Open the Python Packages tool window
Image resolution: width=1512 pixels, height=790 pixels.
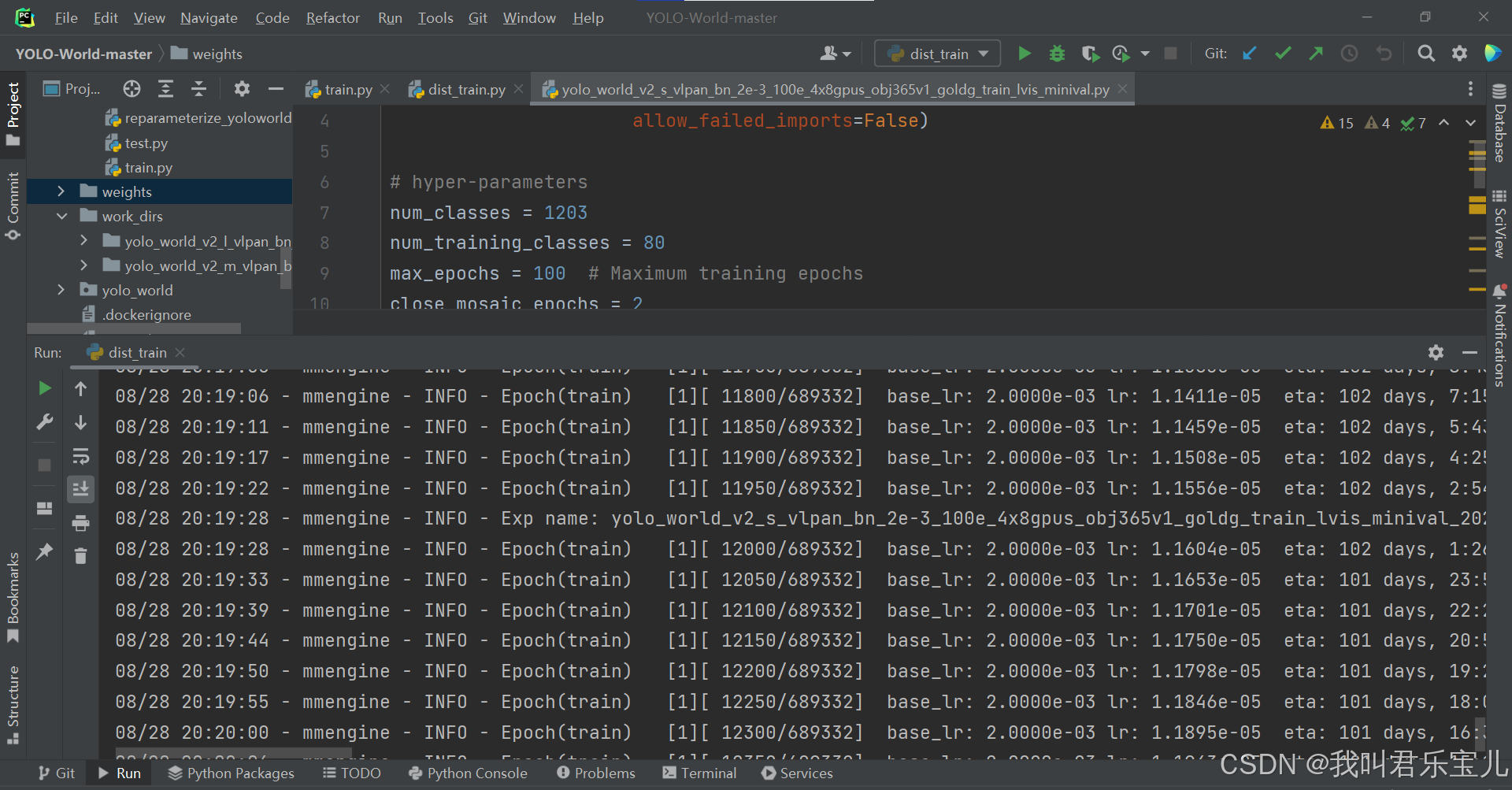click(x=232, y=773)
